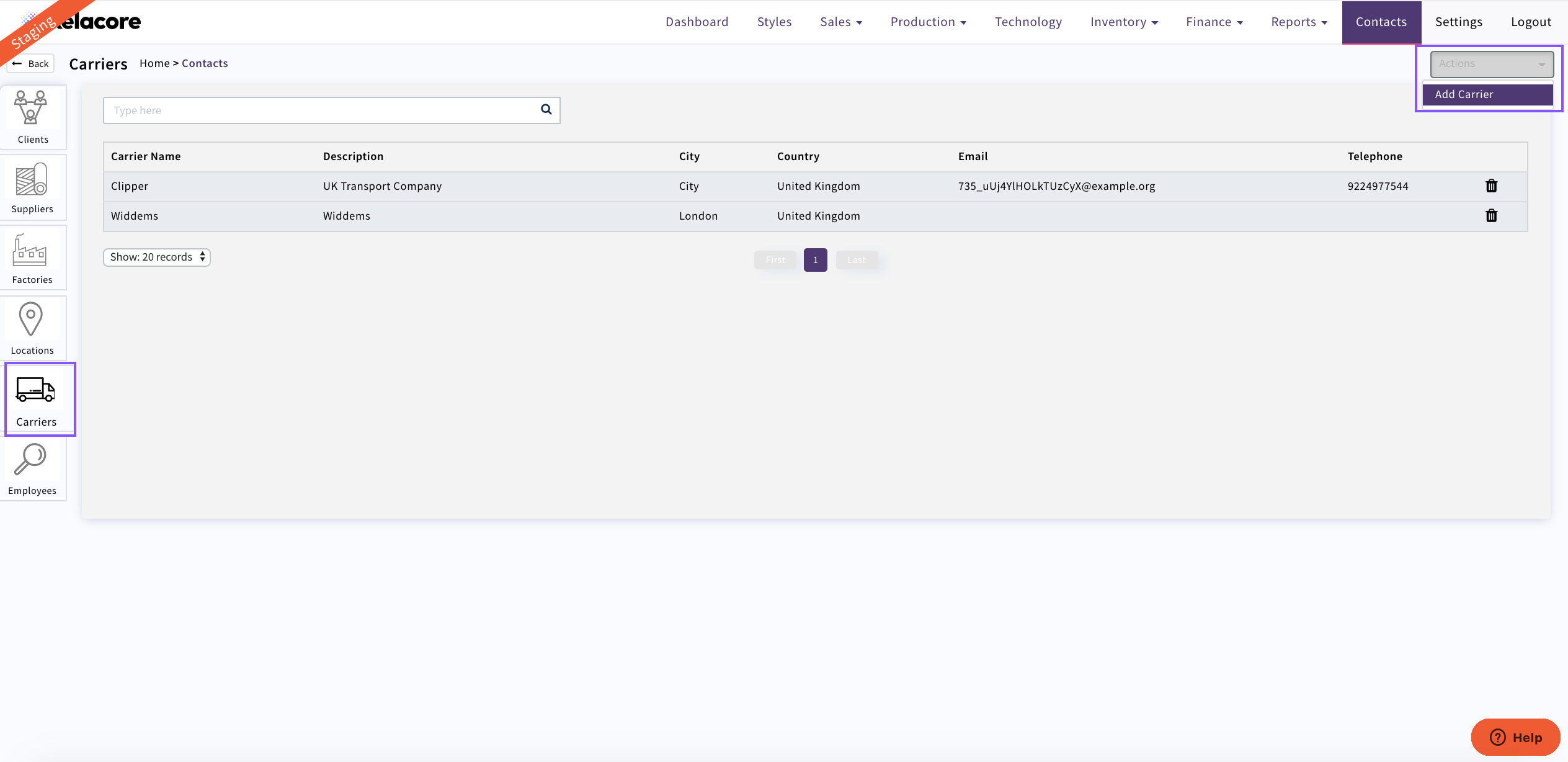Open the Show 20 records selector

(x=156, y=257)
